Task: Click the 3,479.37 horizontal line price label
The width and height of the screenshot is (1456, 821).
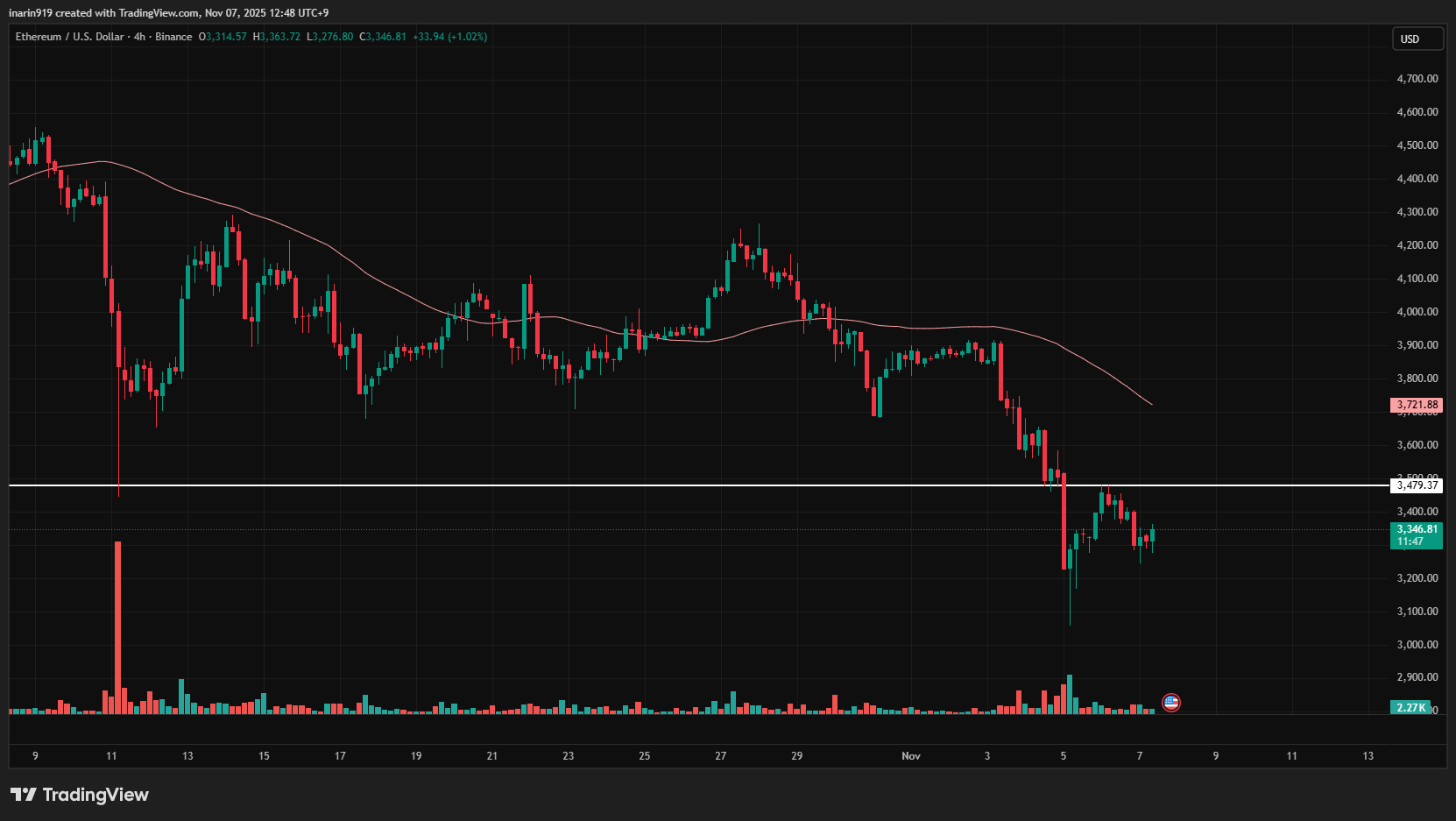Action: coord(1417,485)
